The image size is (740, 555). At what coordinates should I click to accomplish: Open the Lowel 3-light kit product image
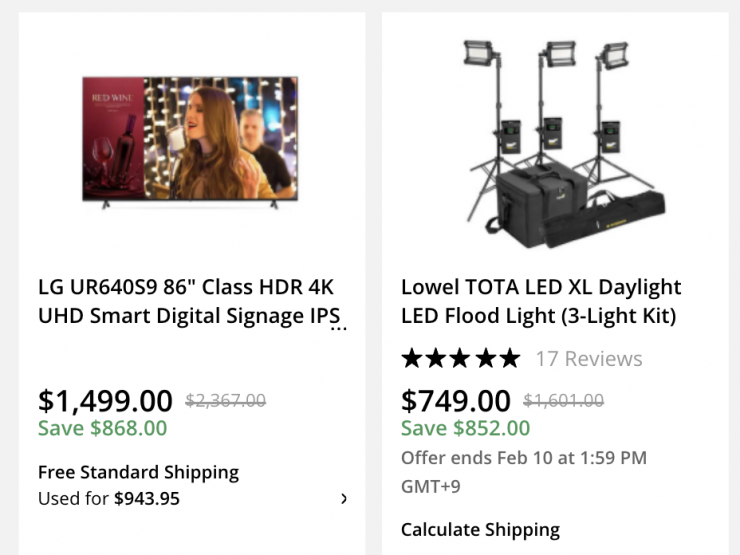click(x=555, y=143)
